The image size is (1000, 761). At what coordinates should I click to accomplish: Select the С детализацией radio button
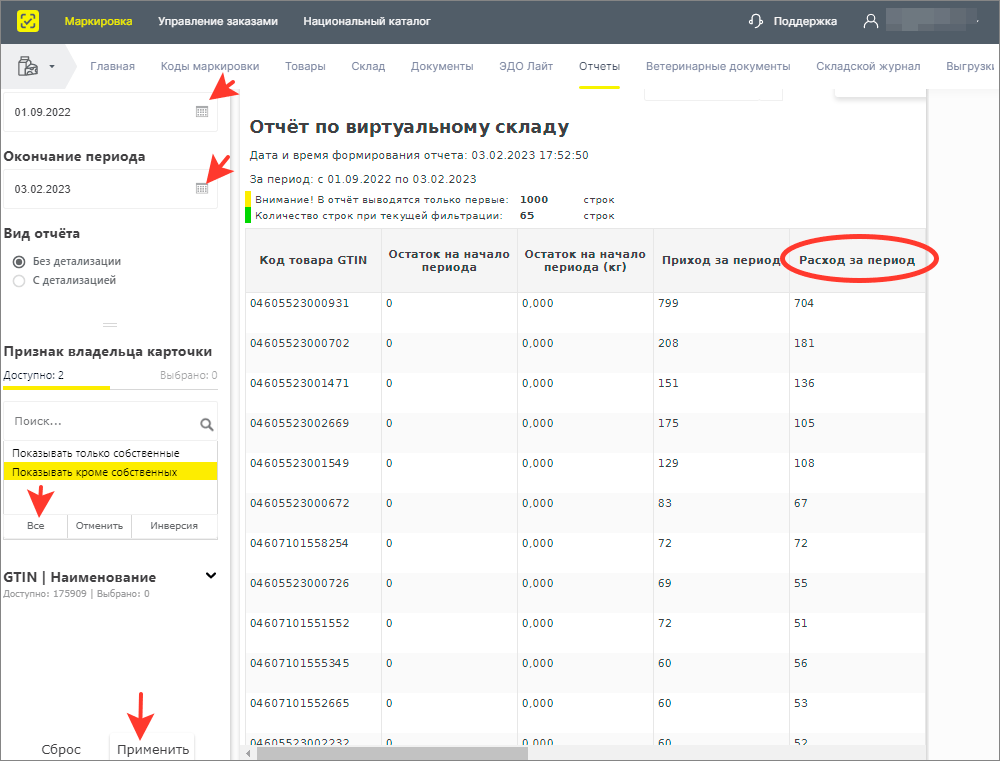[19, 281]
